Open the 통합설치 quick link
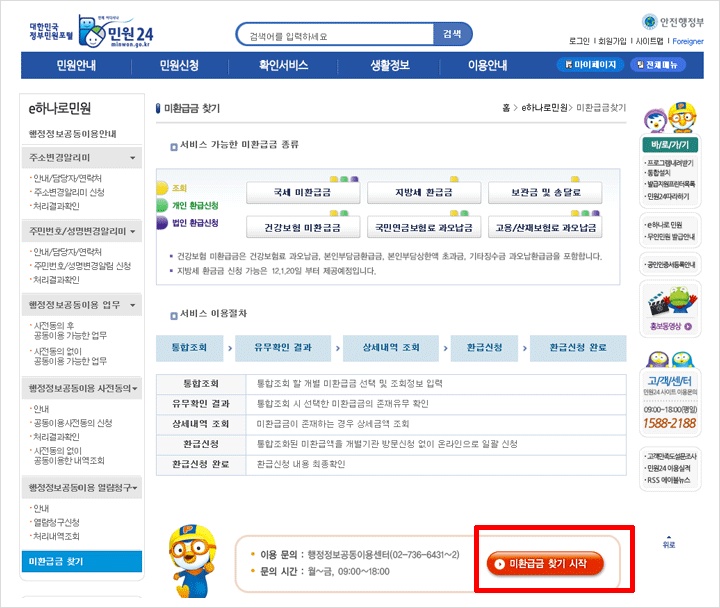Viewport: 720px width, 608px height. [658, 173]
